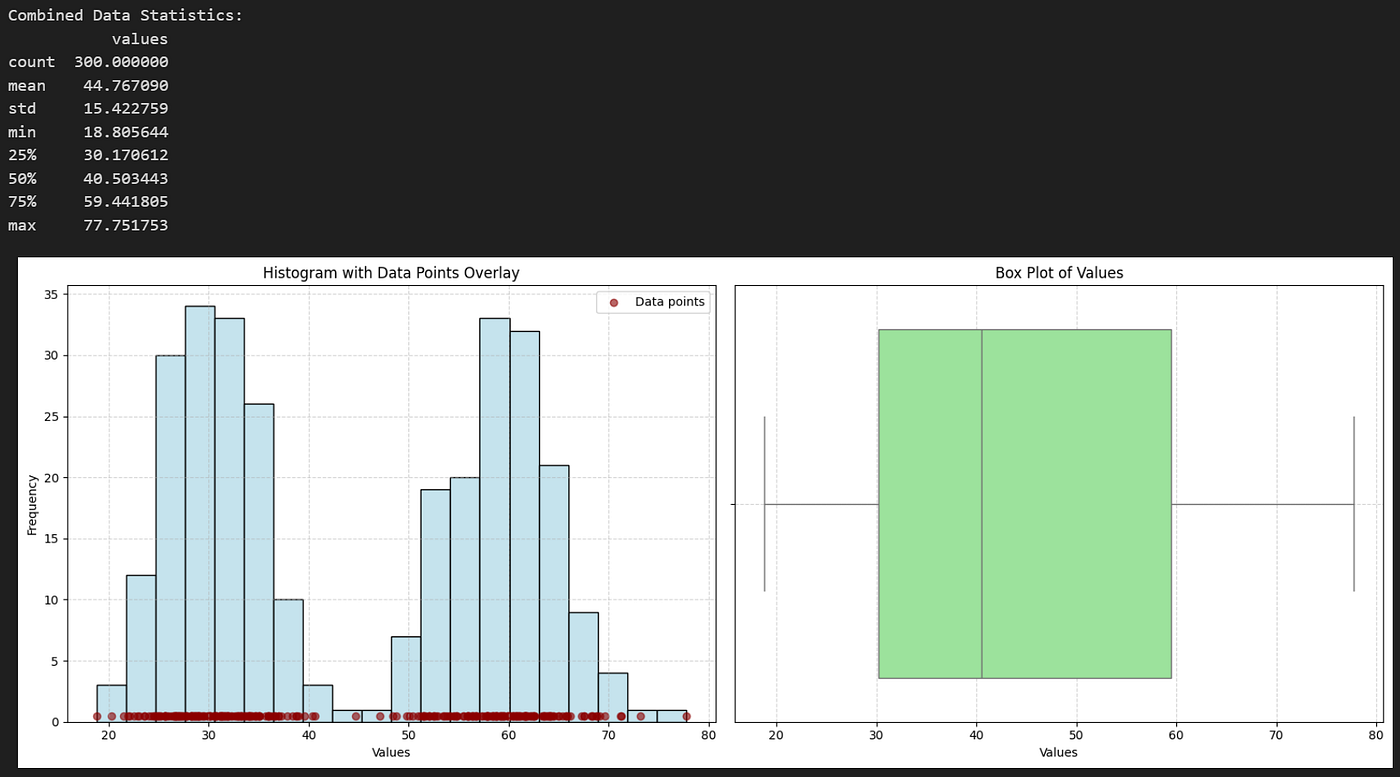This screenshot has width=1400, height=777.
Task: Click the 'Box Plot of Values' title
Action: point(1058,272)
